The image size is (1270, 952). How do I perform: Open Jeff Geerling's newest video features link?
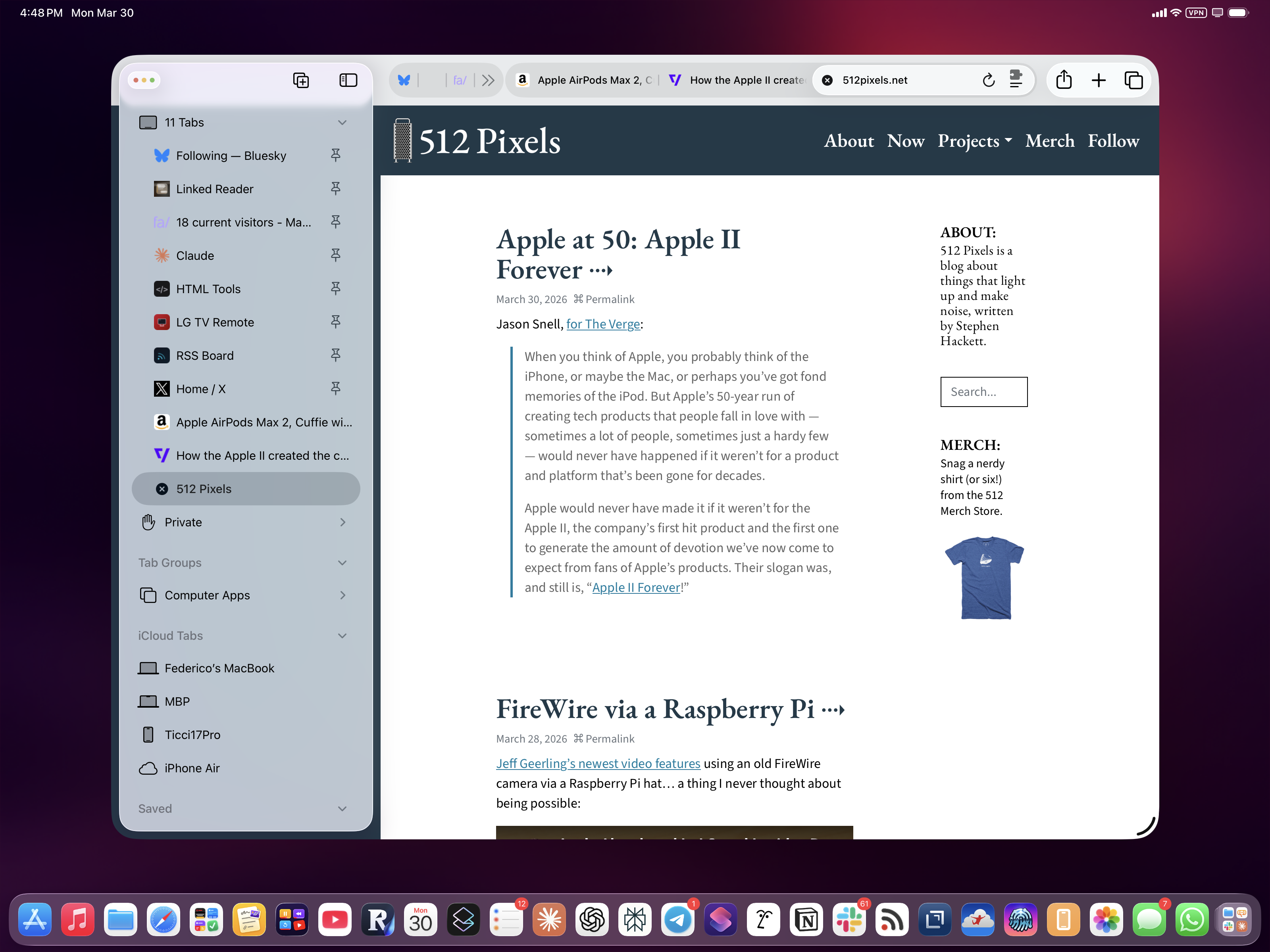pos(598,764)
